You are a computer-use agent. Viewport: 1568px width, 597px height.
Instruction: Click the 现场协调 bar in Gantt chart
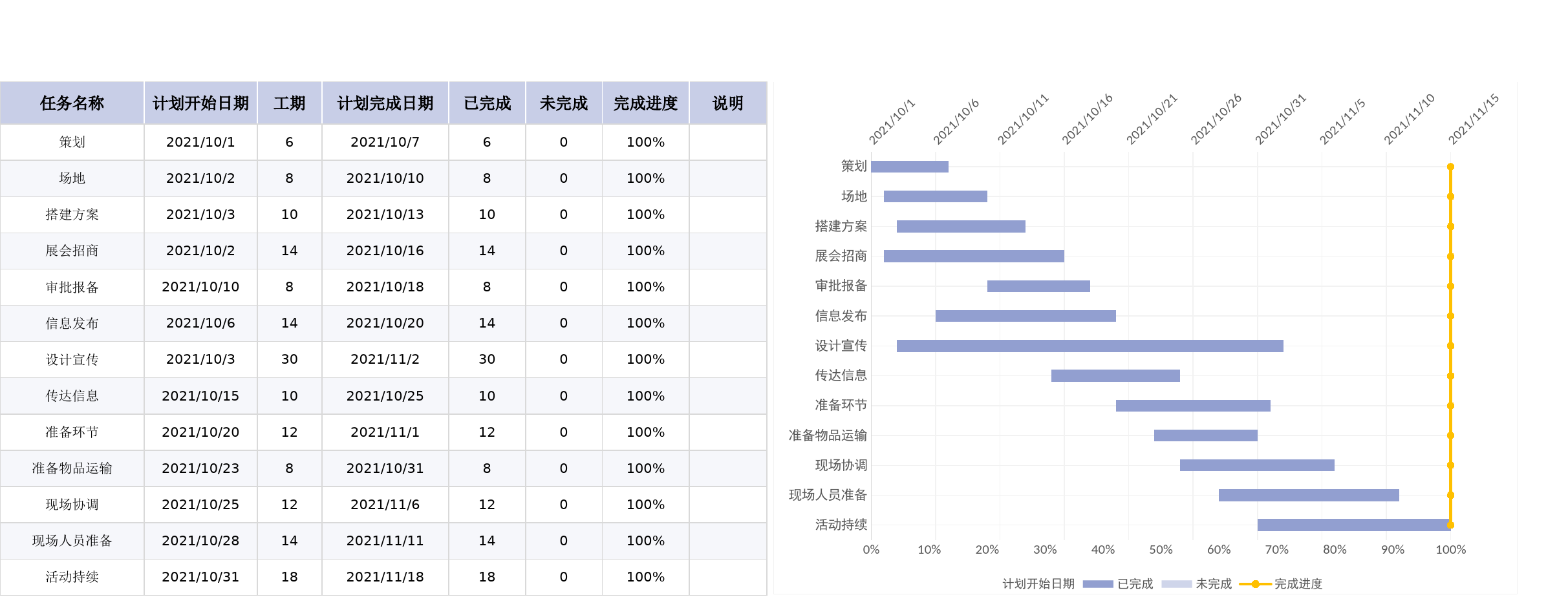(1257, 465)
